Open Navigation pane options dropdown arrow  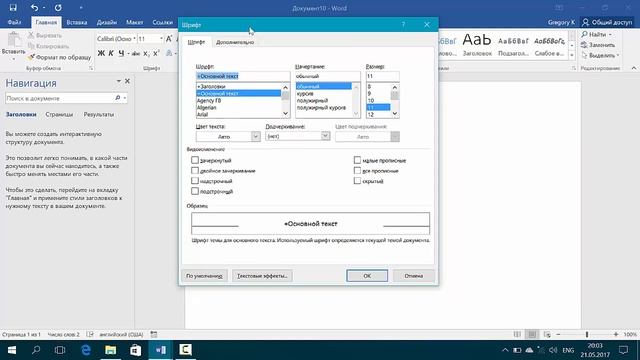118,81
